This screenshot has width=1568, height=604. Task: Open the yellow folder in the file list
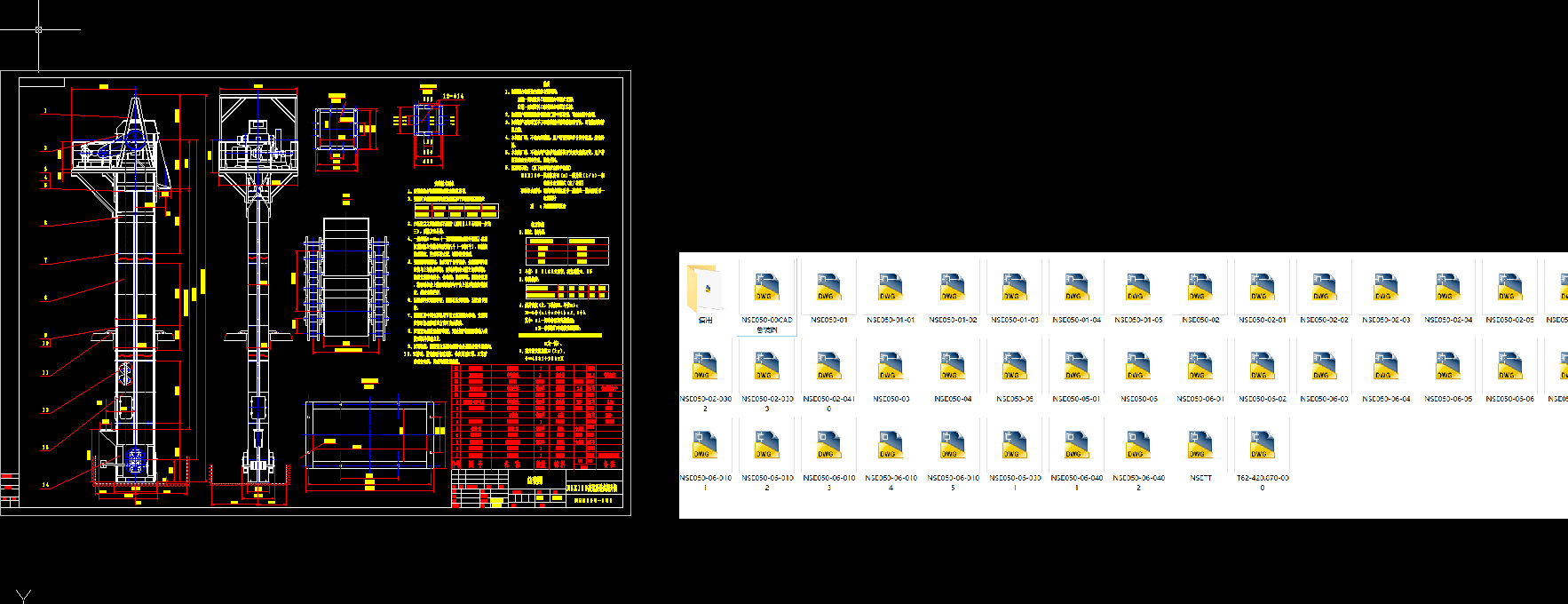[706, 295]
